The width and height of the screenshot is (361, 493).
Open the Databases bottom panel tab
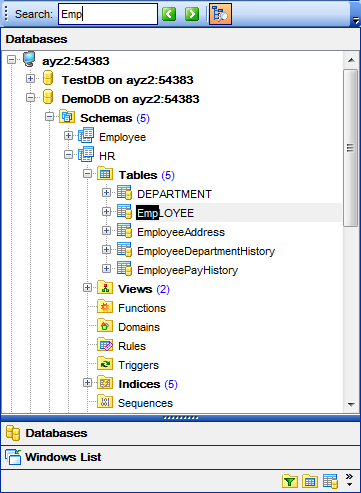(x=180, y=433)
